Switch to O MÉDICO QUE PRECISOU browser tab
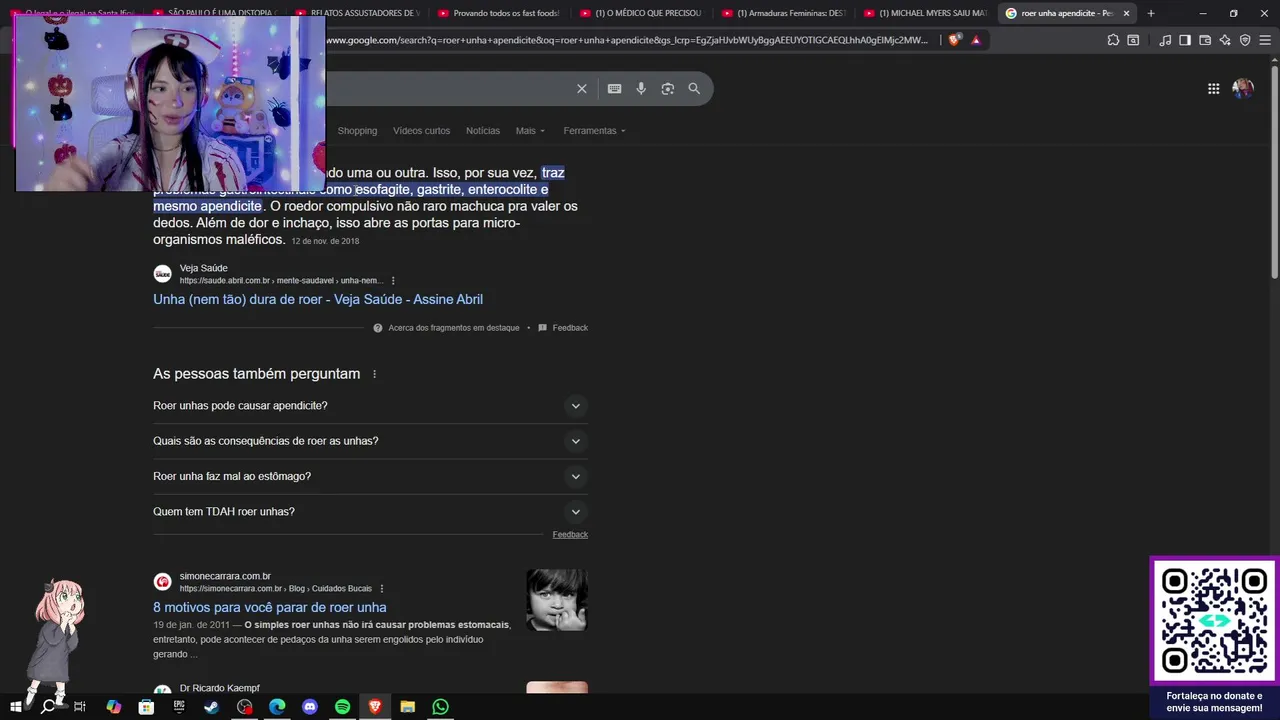Screen dimensions: 1280x720 pyautogui.click(x=641, y=13)
